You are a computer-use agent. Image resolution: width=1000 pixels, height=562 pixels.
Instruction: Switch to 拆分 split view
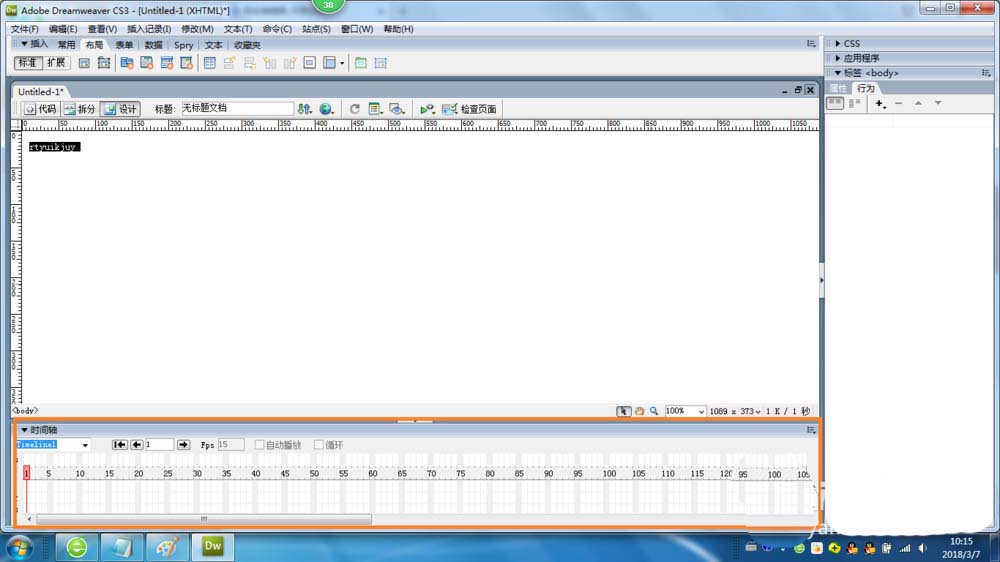point(80,109)
